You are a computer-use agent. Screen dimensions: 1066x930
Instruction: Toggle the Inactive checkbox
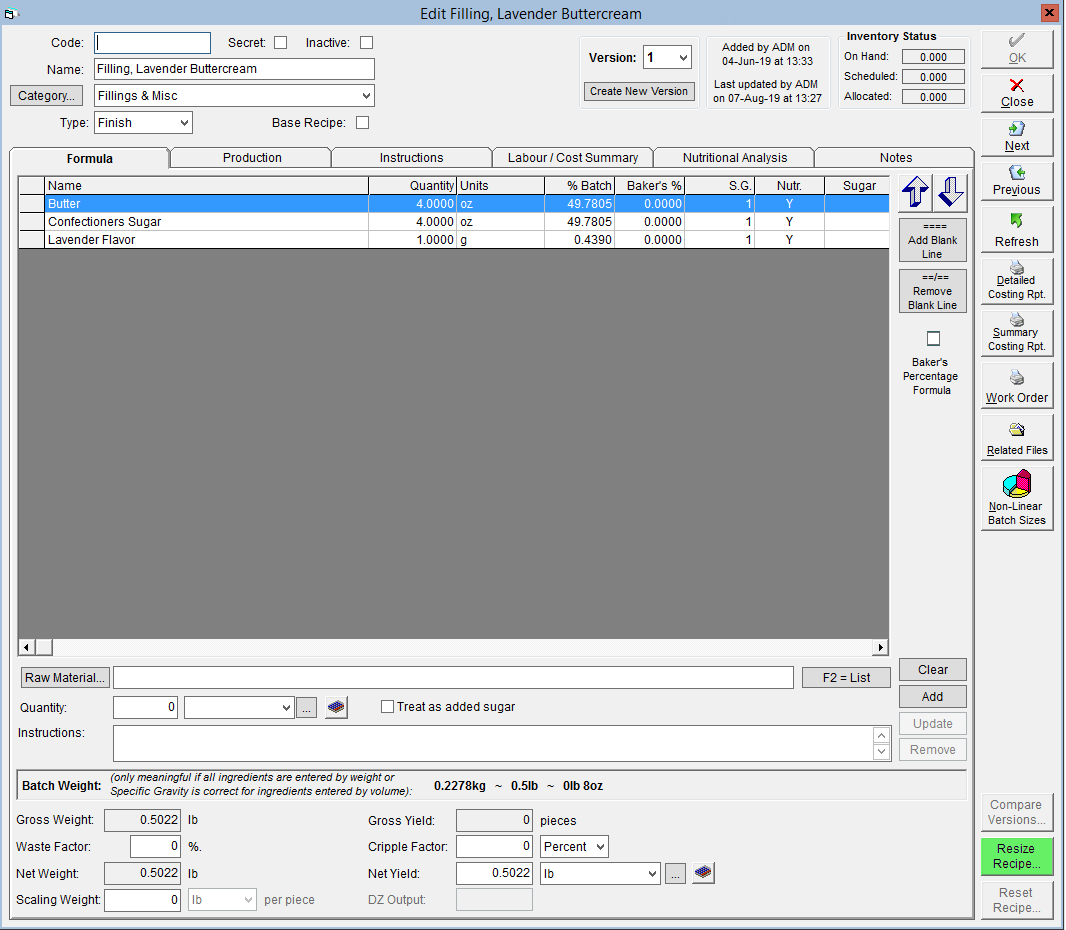point(366,43)
